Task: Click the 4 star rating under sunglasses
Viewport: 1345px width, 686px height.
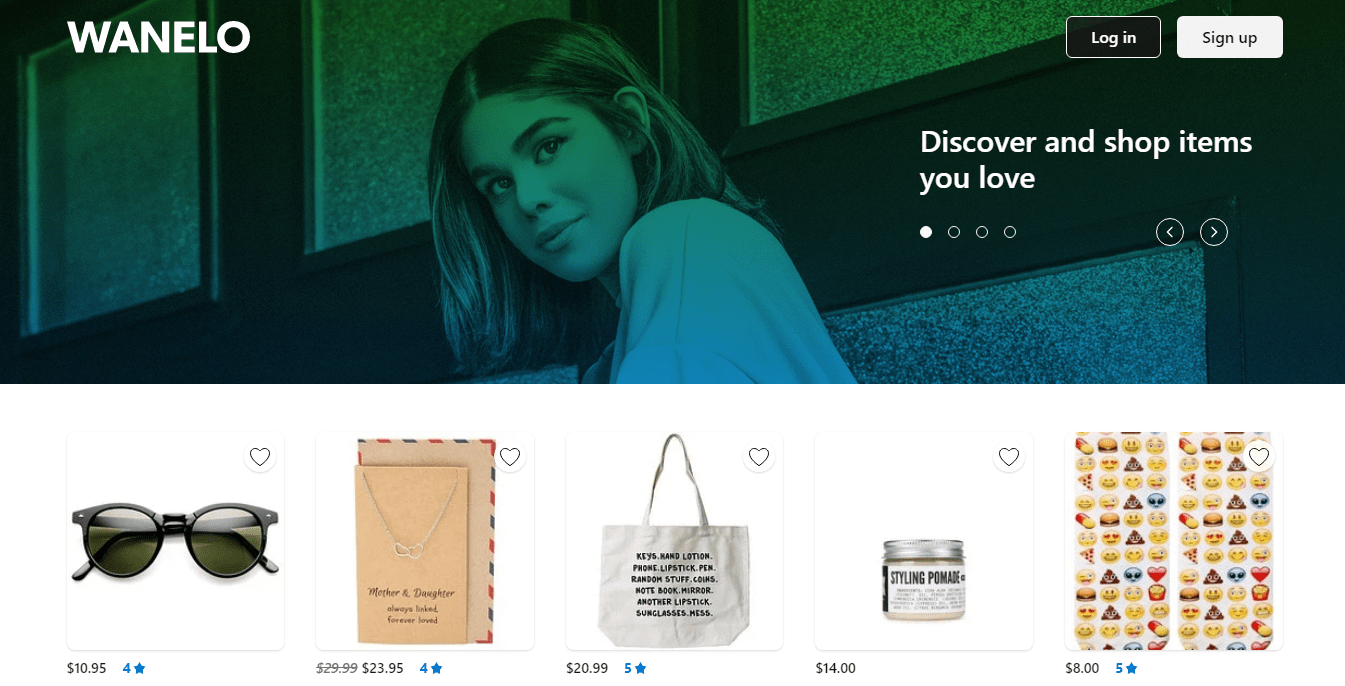Action: [x=134, y=668]
